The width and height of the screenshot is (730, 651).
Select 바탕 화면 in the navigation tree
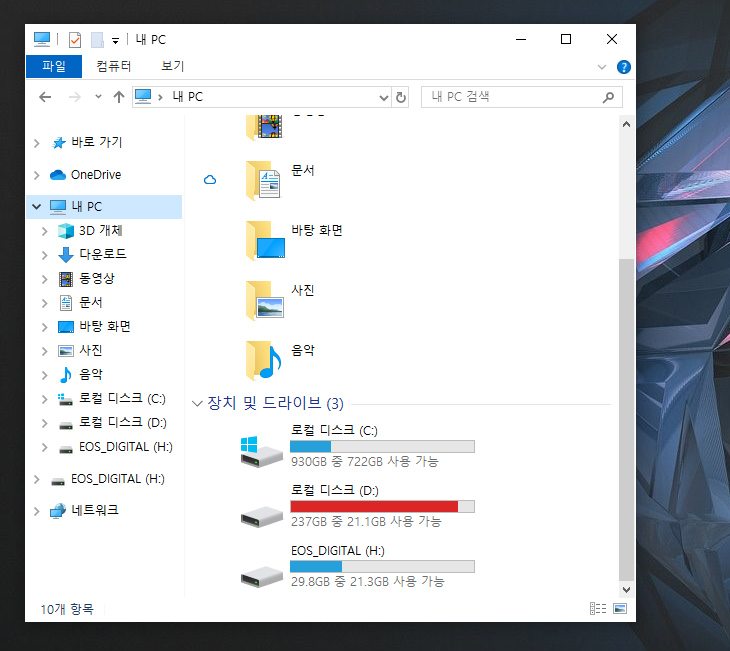[105, 326]
